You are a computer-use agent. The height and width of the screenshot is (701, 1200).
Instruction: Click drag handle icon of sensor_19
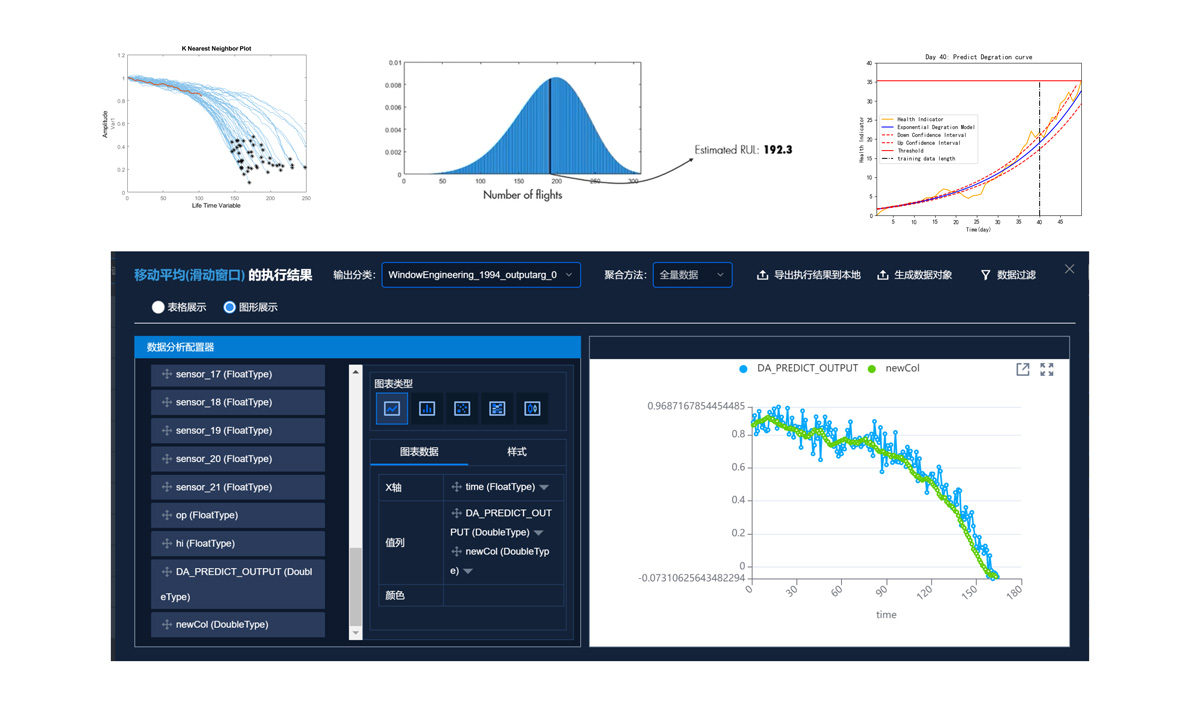click(166, 430)
